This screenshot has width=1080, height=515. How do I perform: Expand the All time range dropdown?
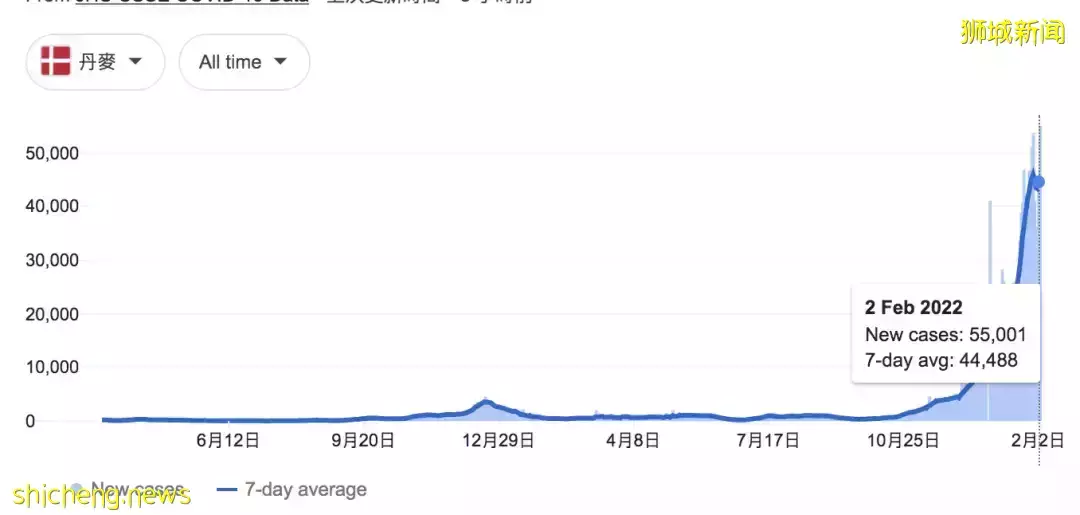click(x=243, y=62)
